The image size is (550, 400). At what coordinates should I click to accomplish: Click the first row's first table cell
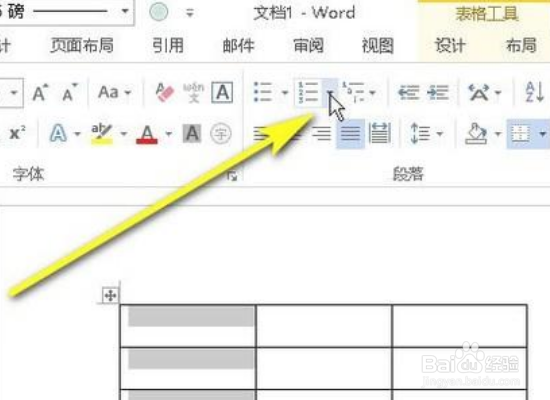point(188,326)
